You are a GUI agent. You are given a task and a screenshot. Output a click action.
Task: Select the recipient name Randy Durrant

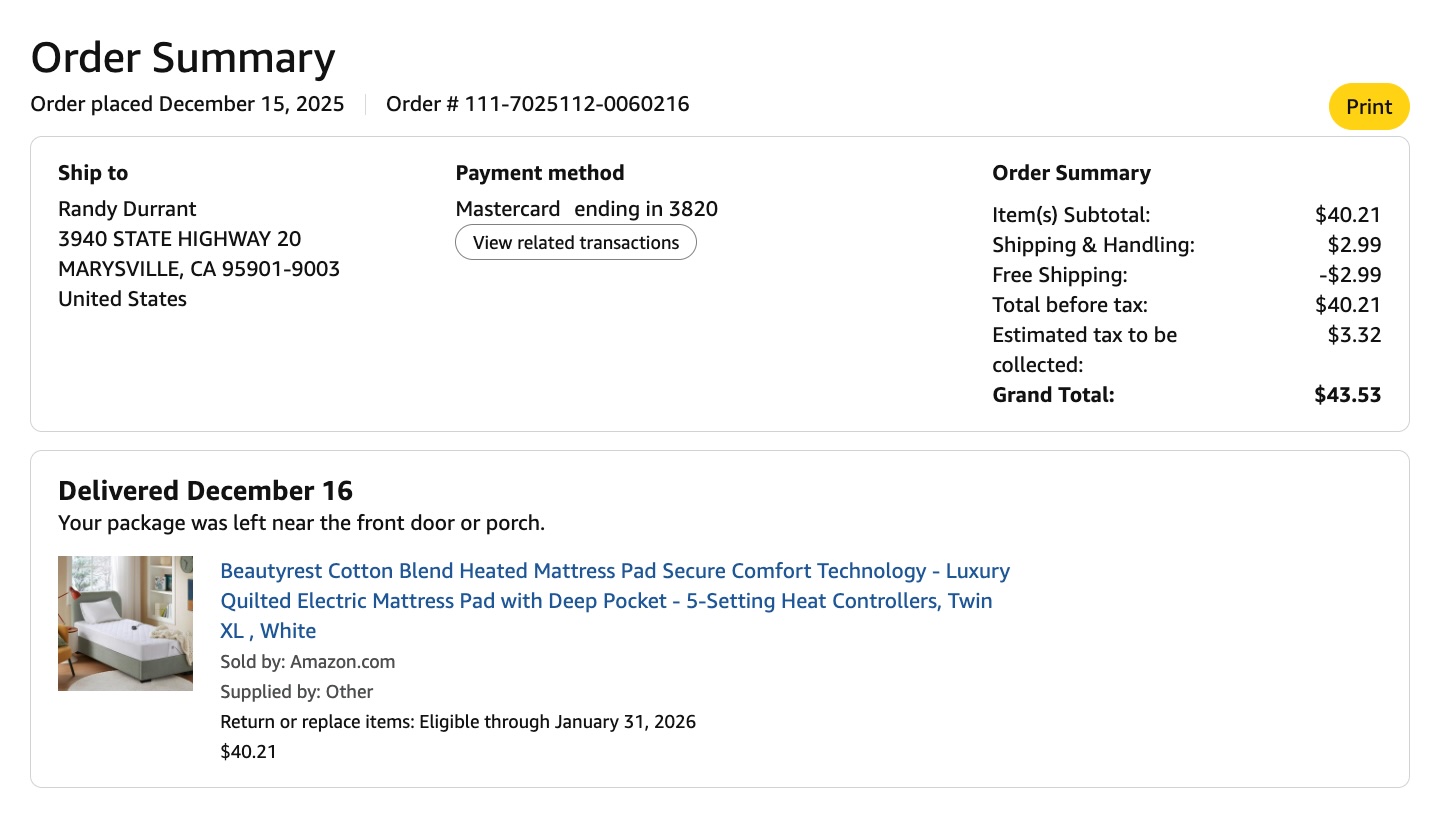(x=127, y=209)
